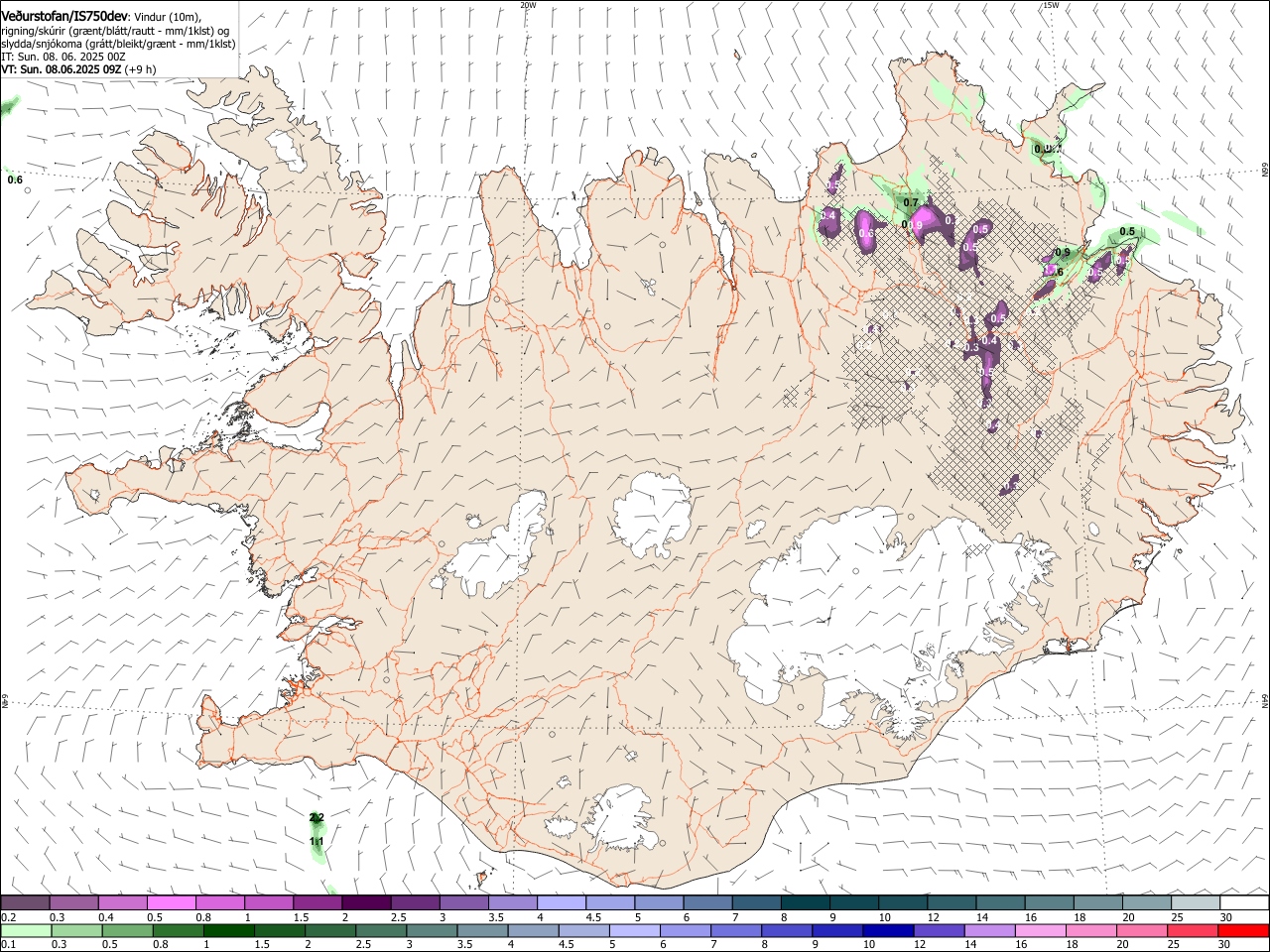Select the 'Vindur (10m)' label in the header
Screen dimensions: 1270x952
tap(167, 17)
